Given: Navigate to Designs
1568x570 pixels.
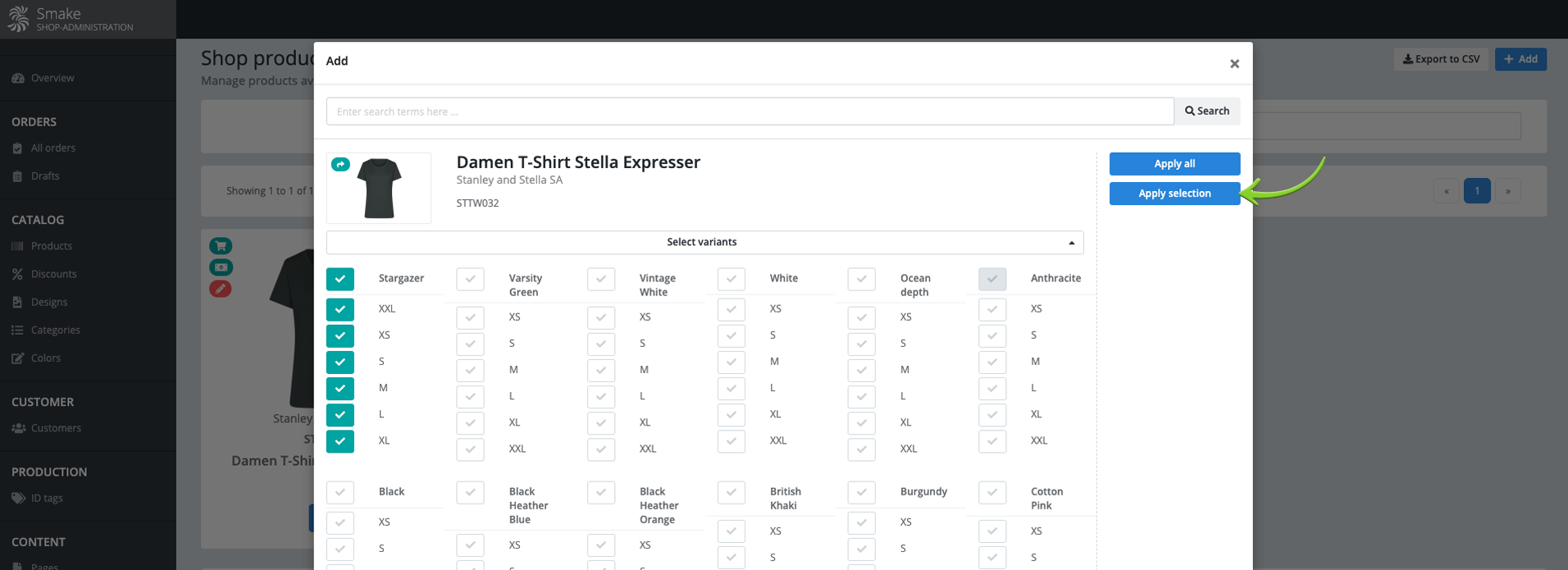Looking at the screenshot, I should coord(49,302).
